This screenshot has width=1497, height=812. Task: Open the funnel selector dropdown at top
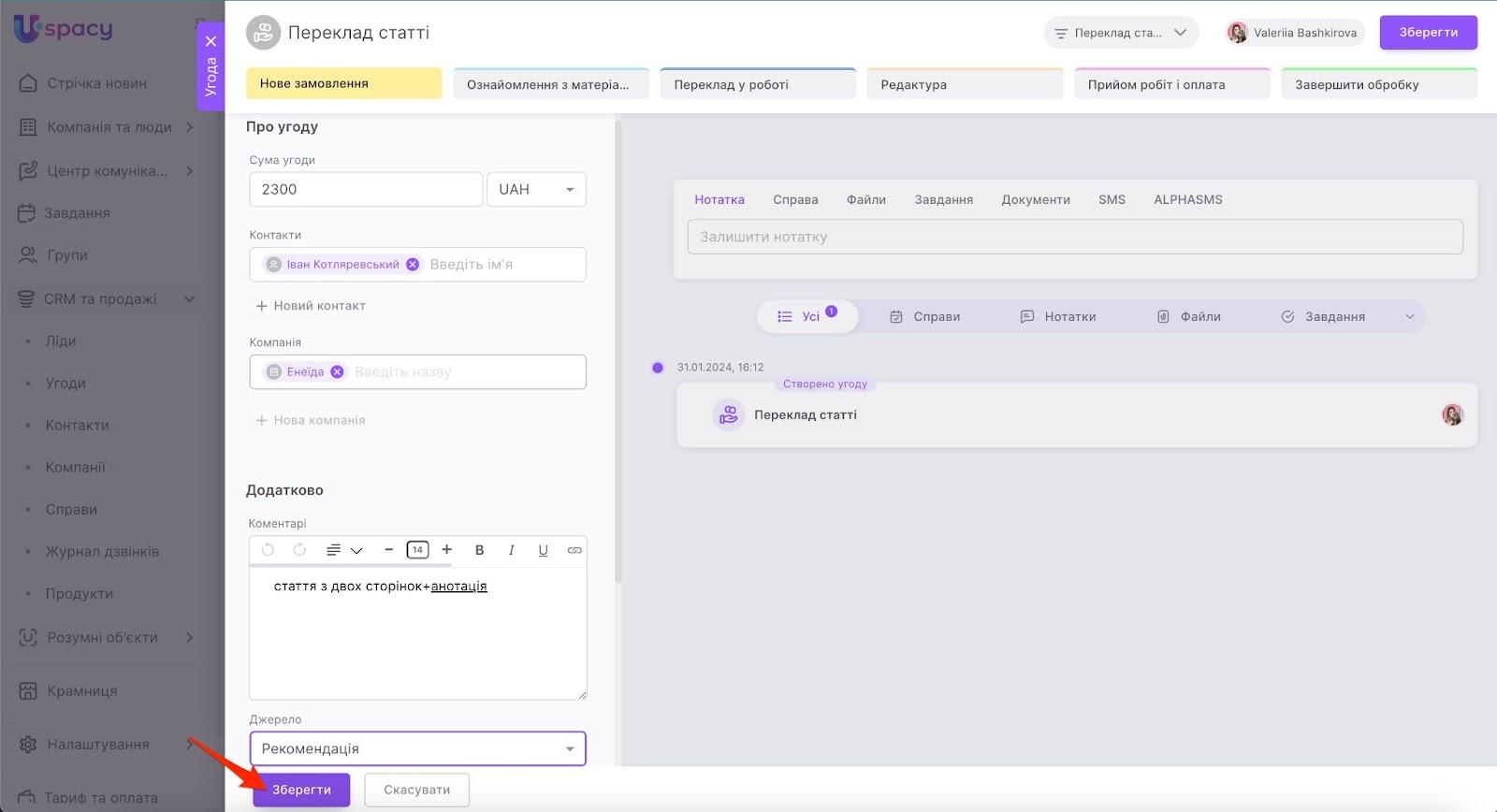1121,33
